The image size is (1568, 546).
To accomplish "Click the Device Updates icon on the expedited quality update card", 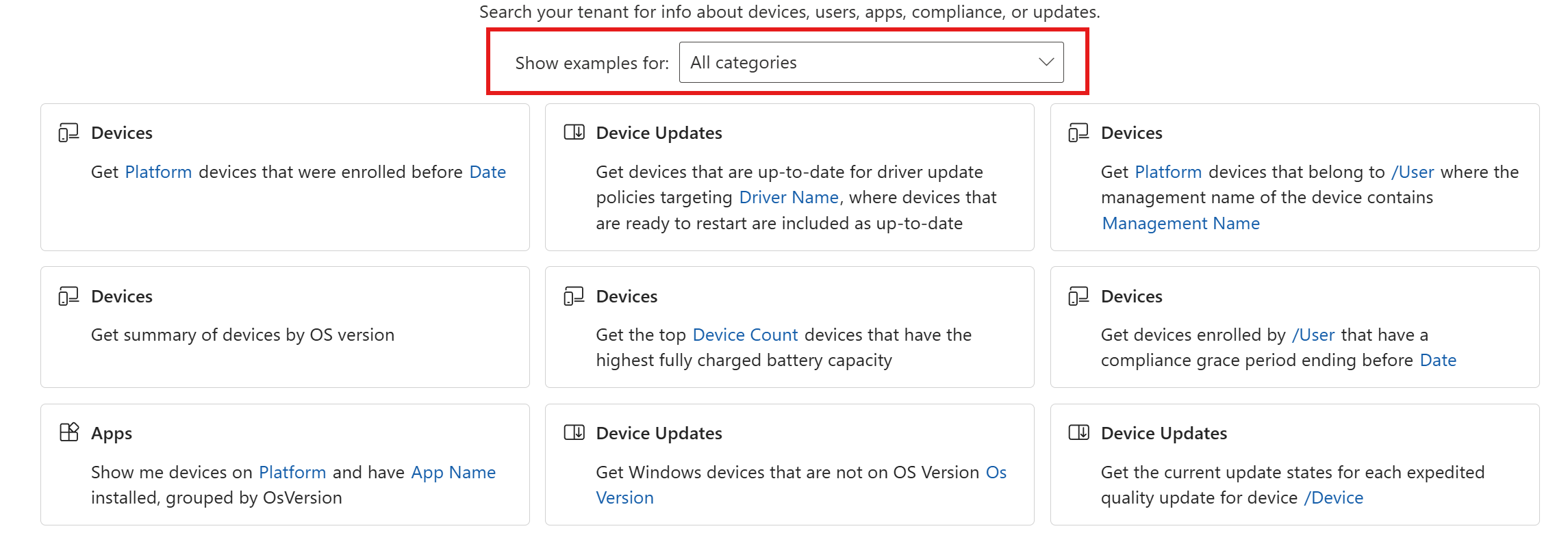I will (1078, 432).
